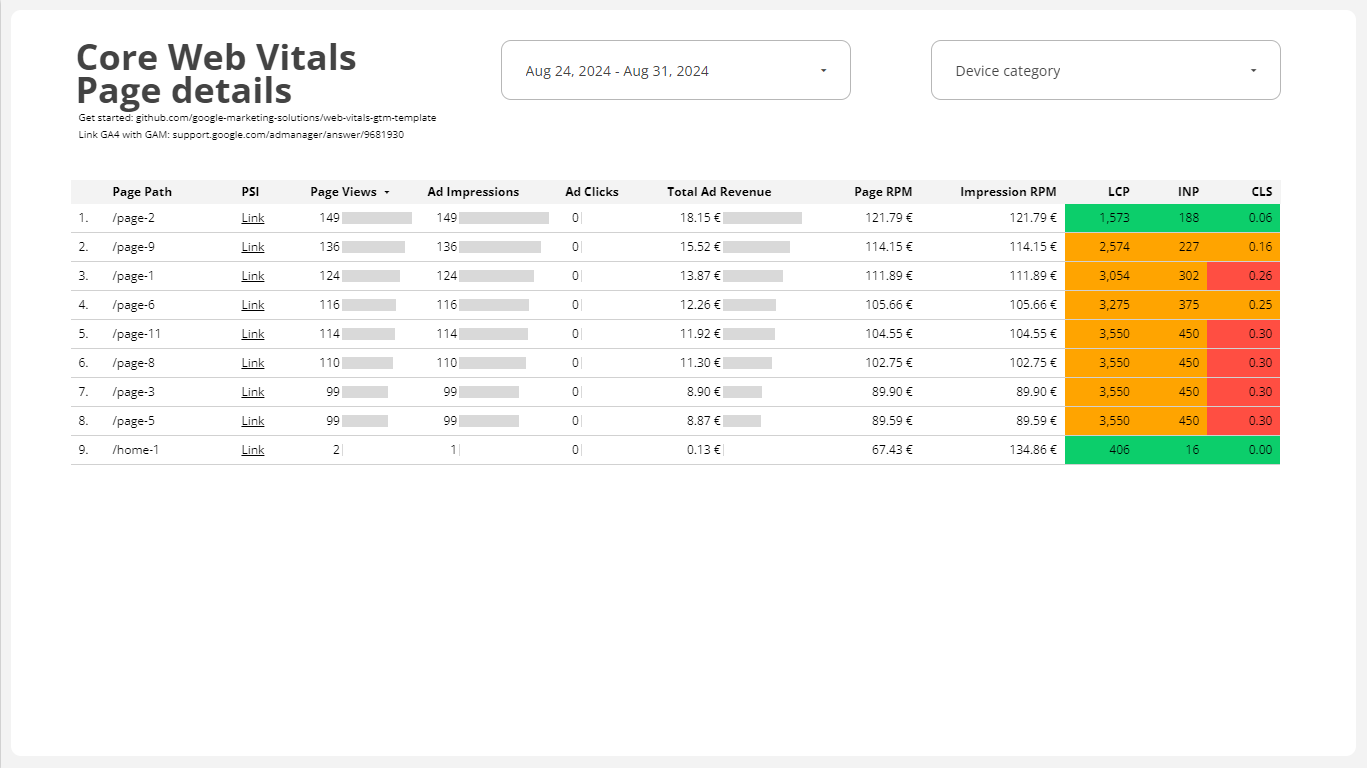
Task: Sort the table by Ad Impressions
Action: 473,191
